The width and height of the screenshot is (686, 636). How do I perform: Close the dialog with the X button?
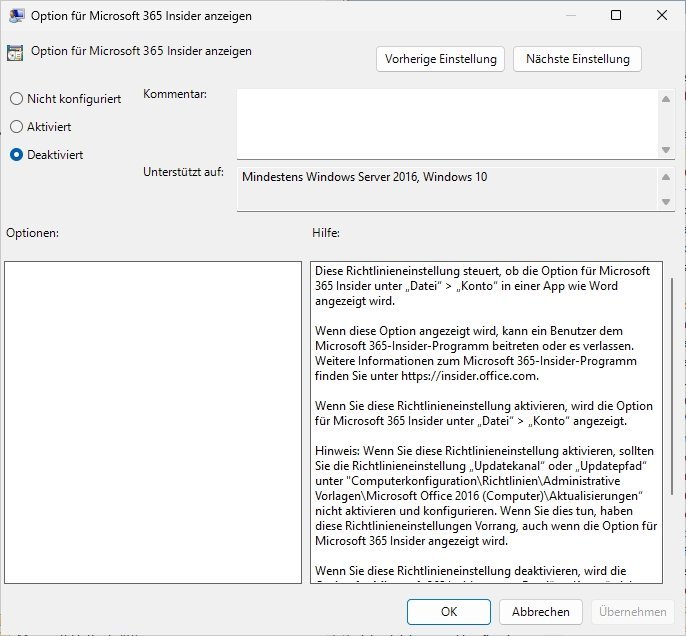click(661, 16)
